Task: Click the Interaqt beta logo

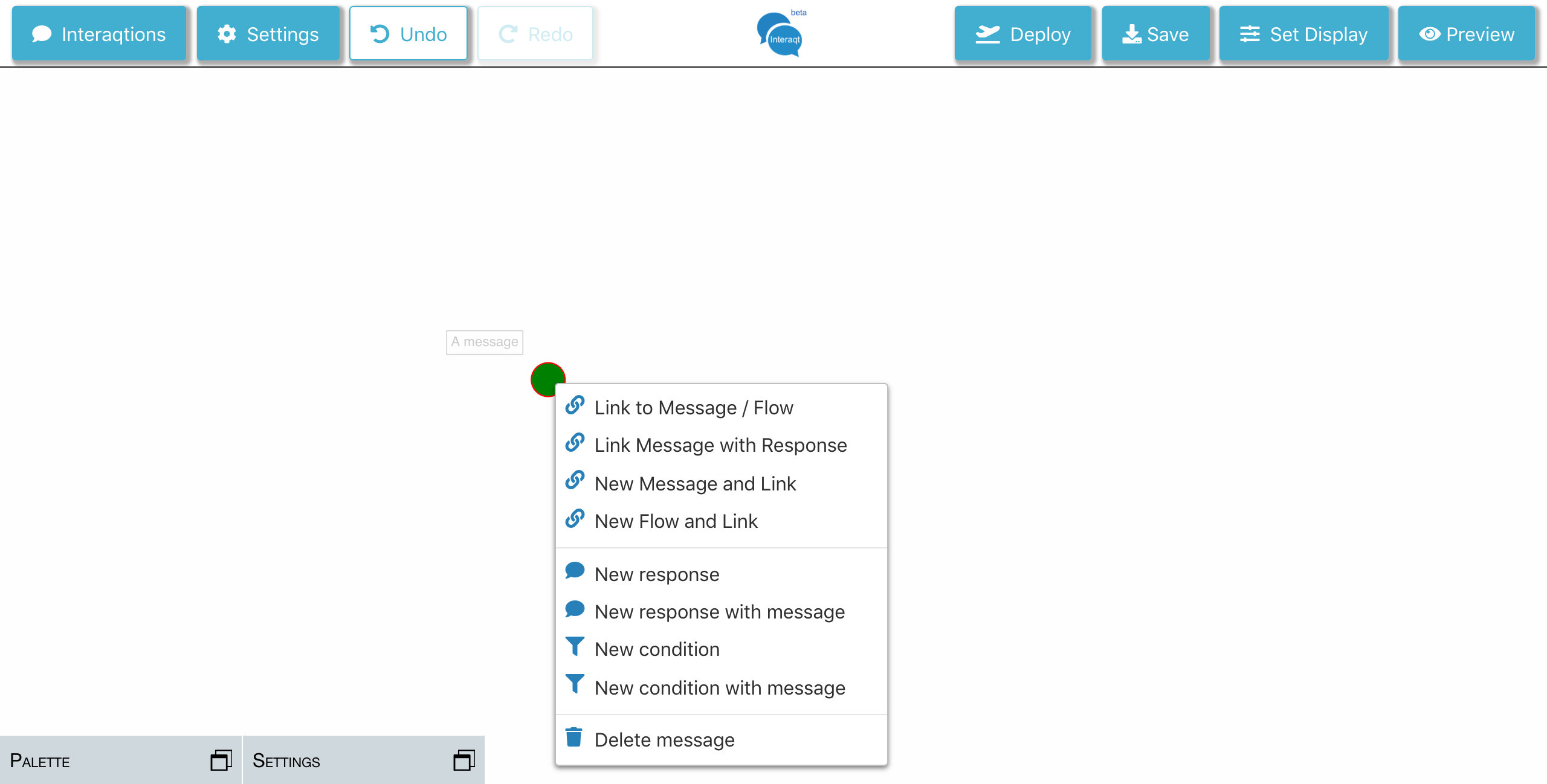Action: (782, 34)
